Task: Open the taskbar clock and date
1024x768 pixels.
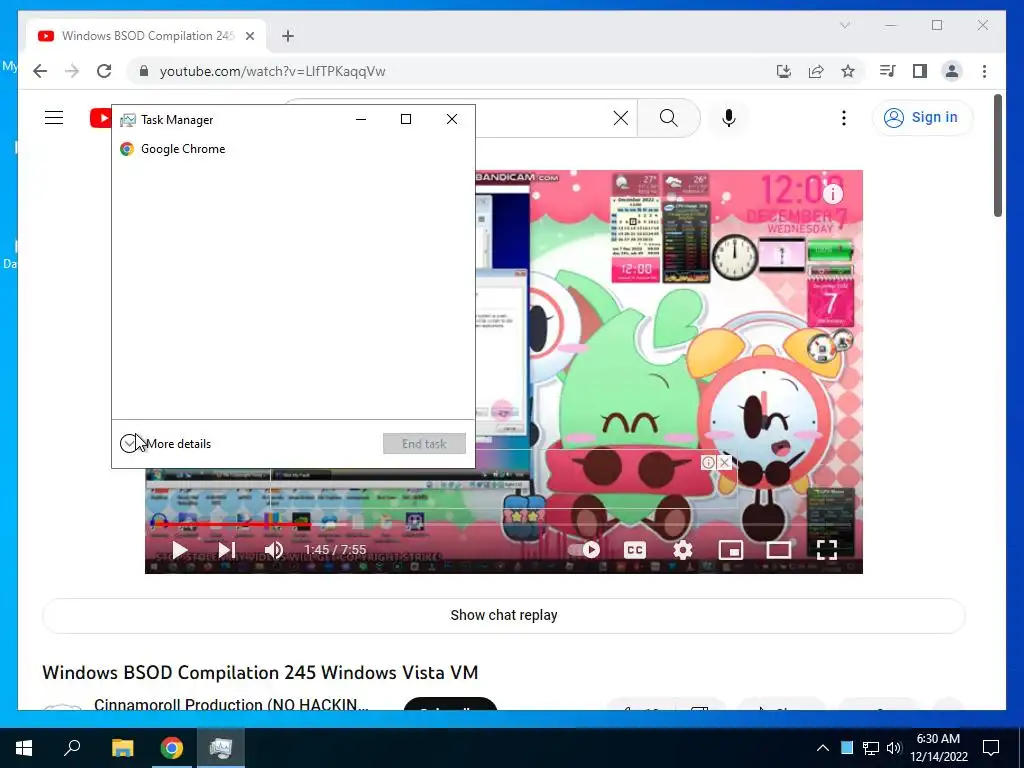Action: [938, 748]
